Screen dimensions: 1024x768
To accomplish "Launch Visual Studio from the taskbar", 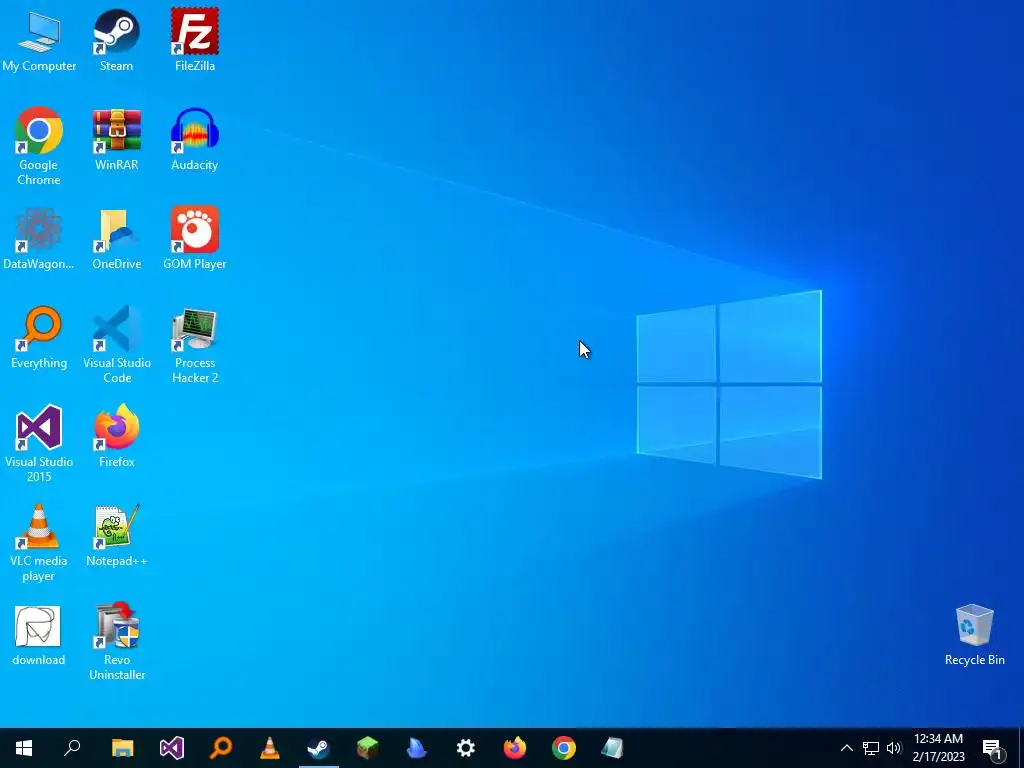I will click(x=172, y=748).
